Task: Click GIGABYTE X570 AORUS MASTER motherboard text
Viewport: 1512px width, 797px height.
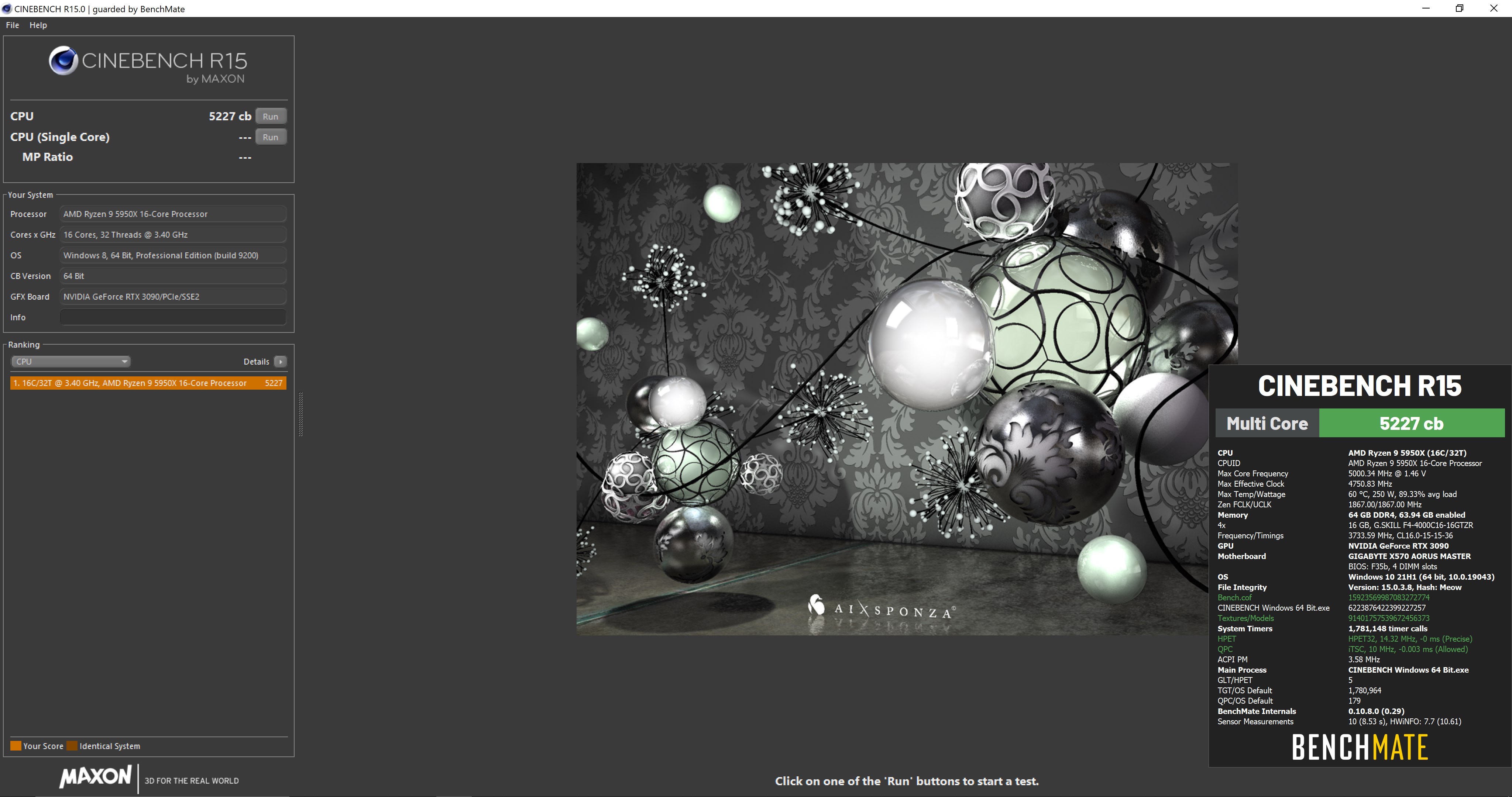Action: click(1409, 556)
